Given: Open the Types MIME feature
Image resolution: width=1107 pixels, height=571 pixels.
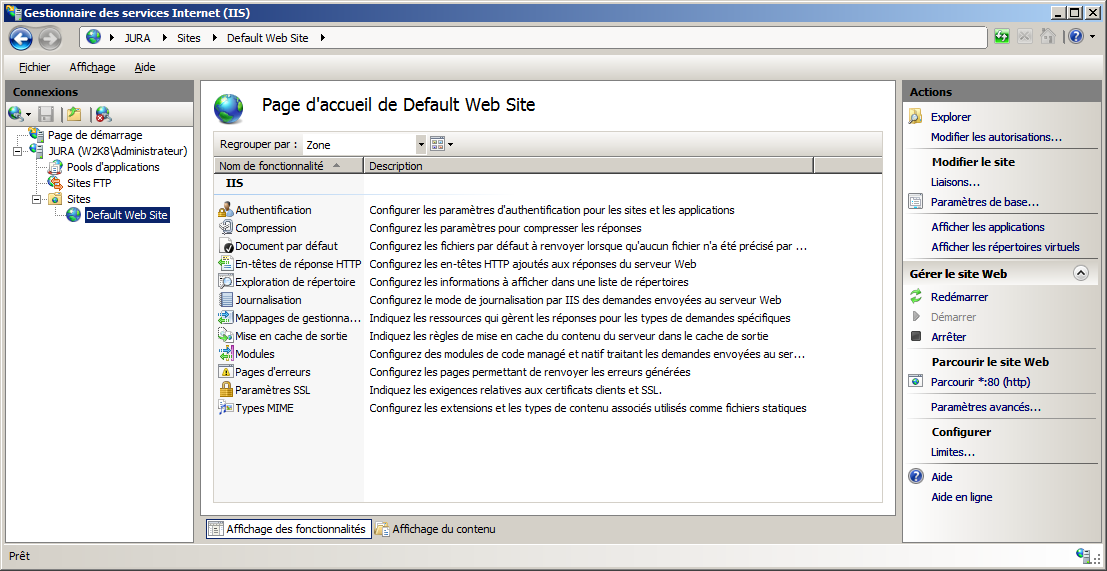Looking at the screenshot, I should click(264, 408).
